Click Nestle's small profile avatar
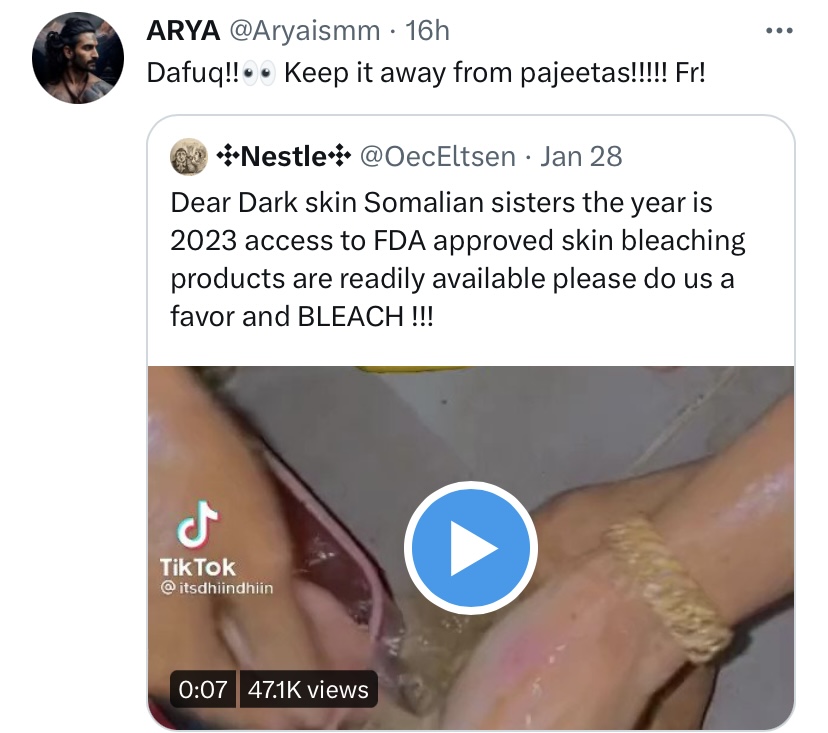The height and width of the screenshot is (733, 828). (189, 156)
